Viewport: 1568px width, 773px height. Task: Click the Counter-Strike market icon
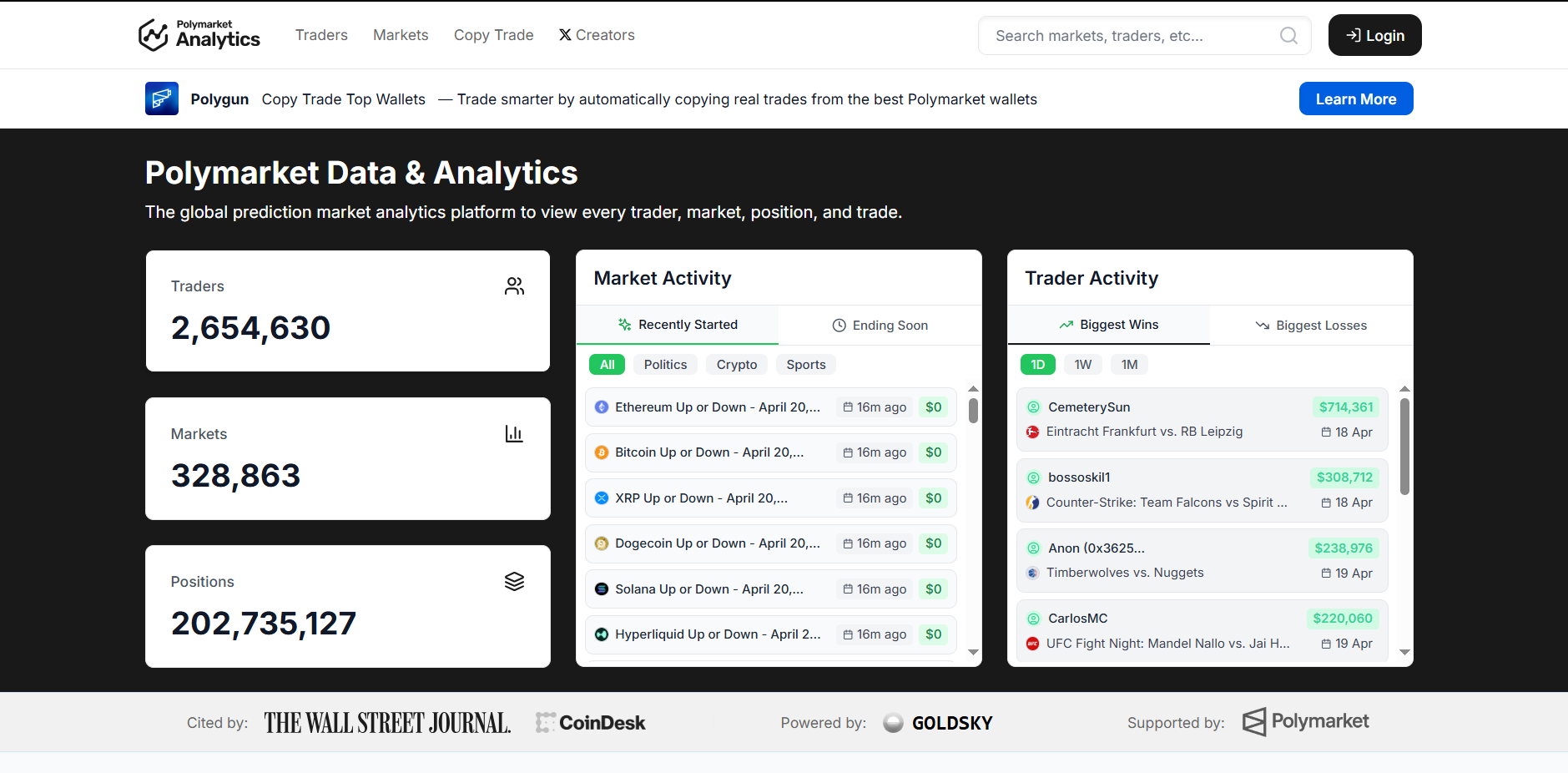pyautogui.click(x=1033, y=503)
